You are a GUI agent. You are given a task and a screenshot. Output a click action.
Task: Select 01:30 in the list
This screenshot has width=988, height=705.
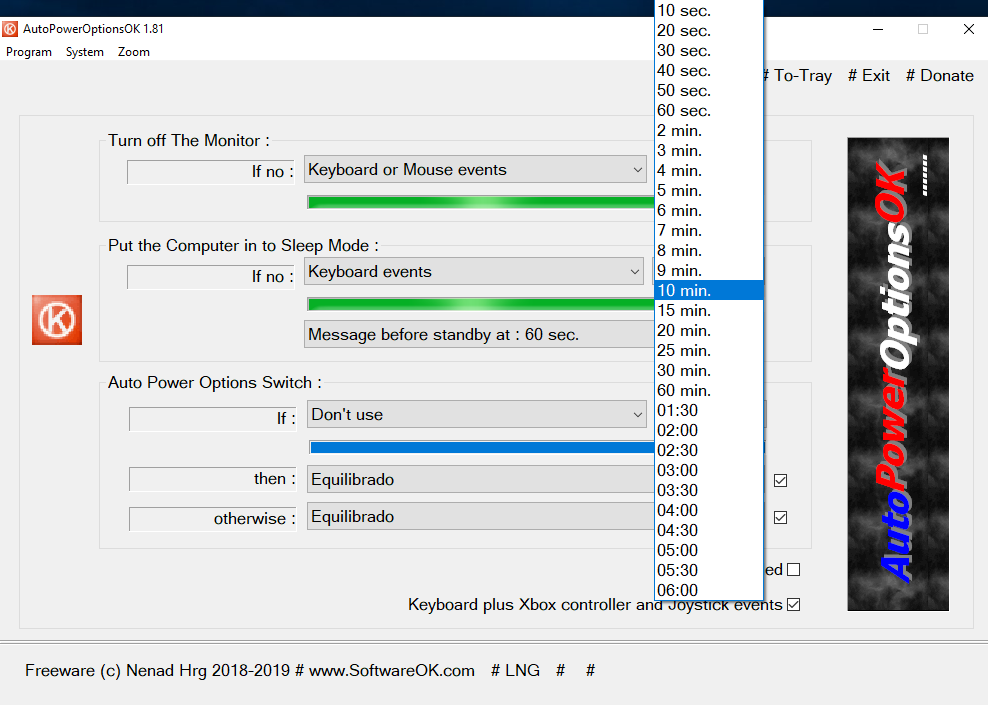709,410
